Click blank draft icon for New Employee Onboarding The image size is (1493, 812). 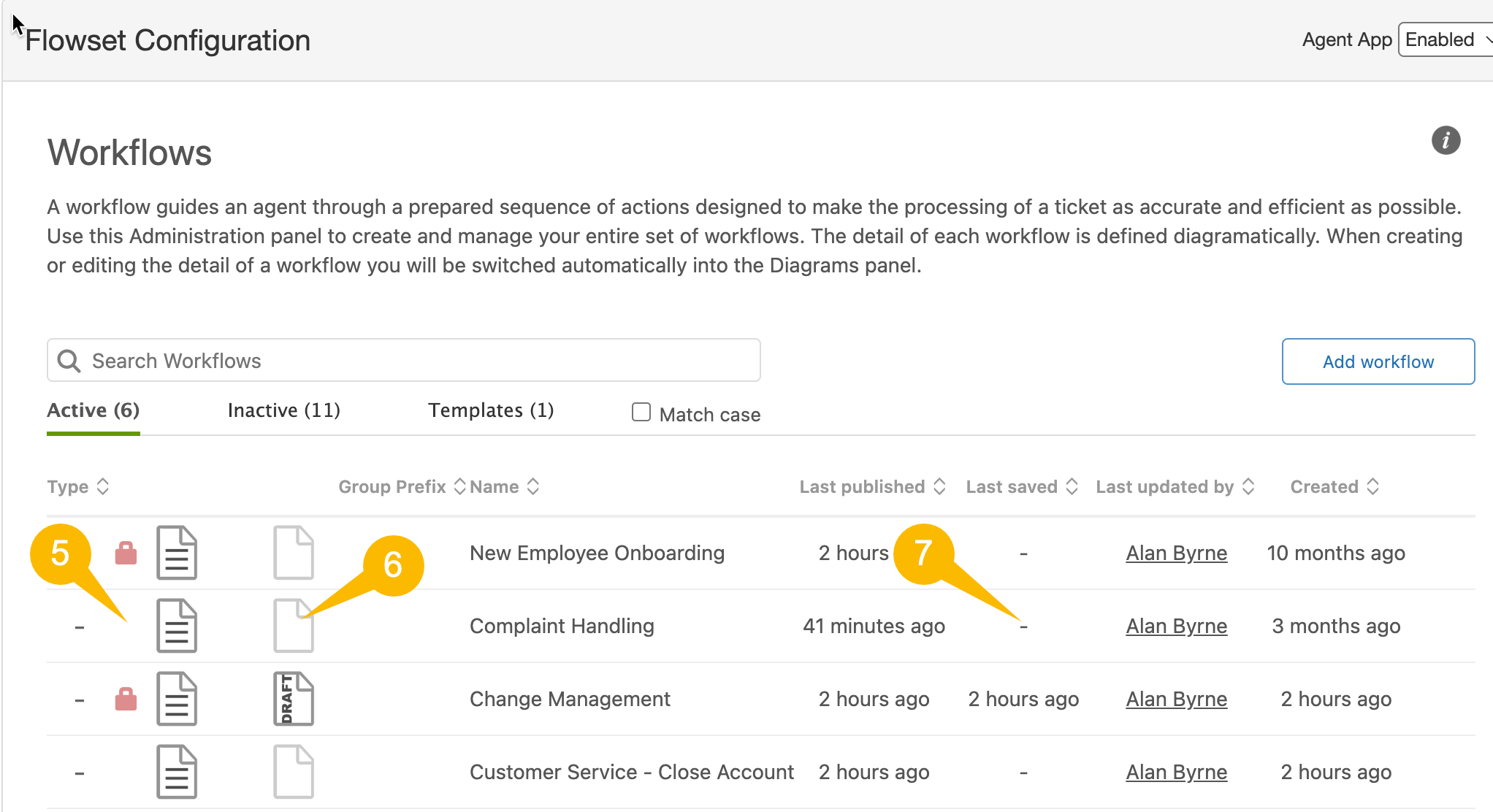coord(294,553)
